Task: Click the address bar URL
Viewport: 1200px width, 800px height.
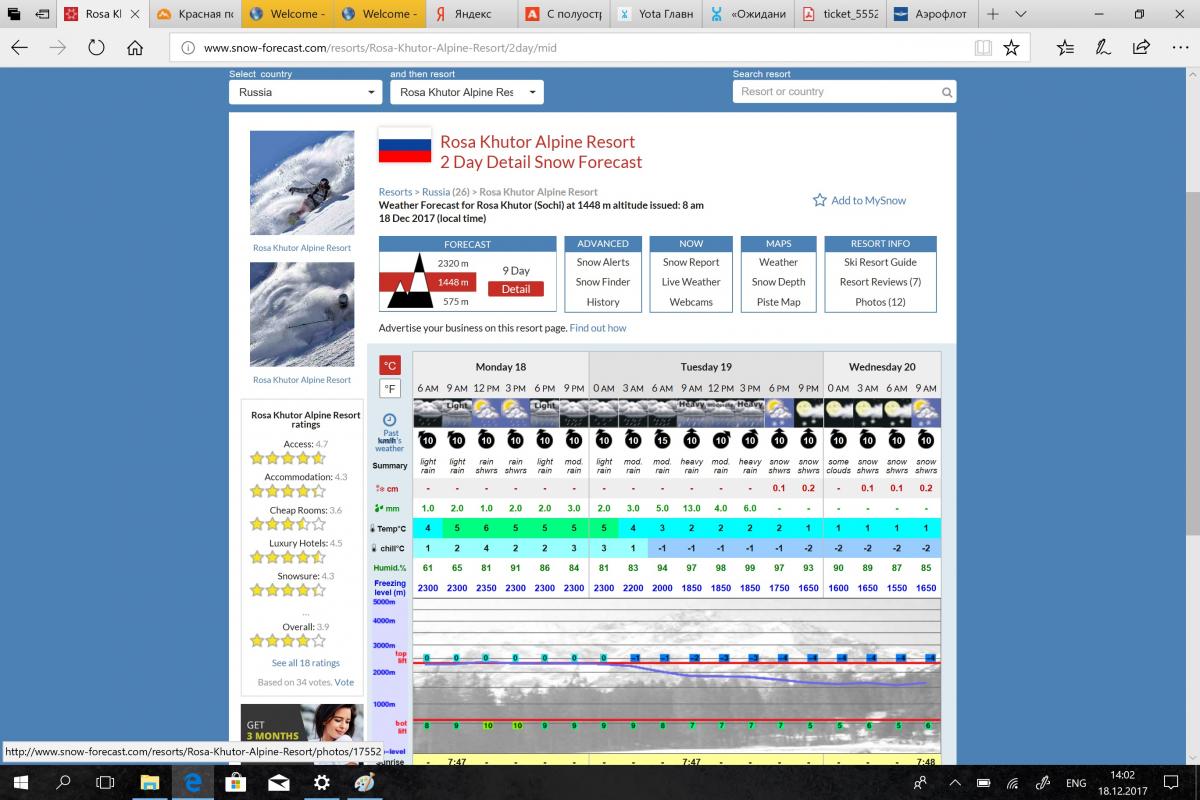Action: pyautogui.click(x=378, y=48)
